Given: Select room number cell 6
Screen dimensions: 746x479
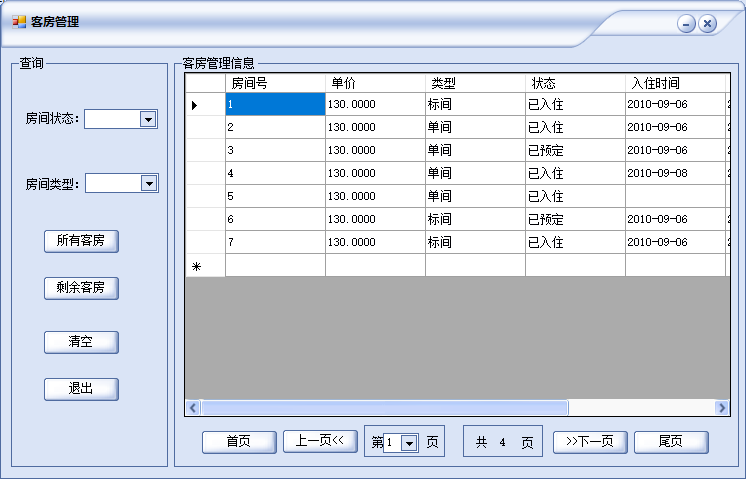Looking at the screenshot, I should point(275,219).
